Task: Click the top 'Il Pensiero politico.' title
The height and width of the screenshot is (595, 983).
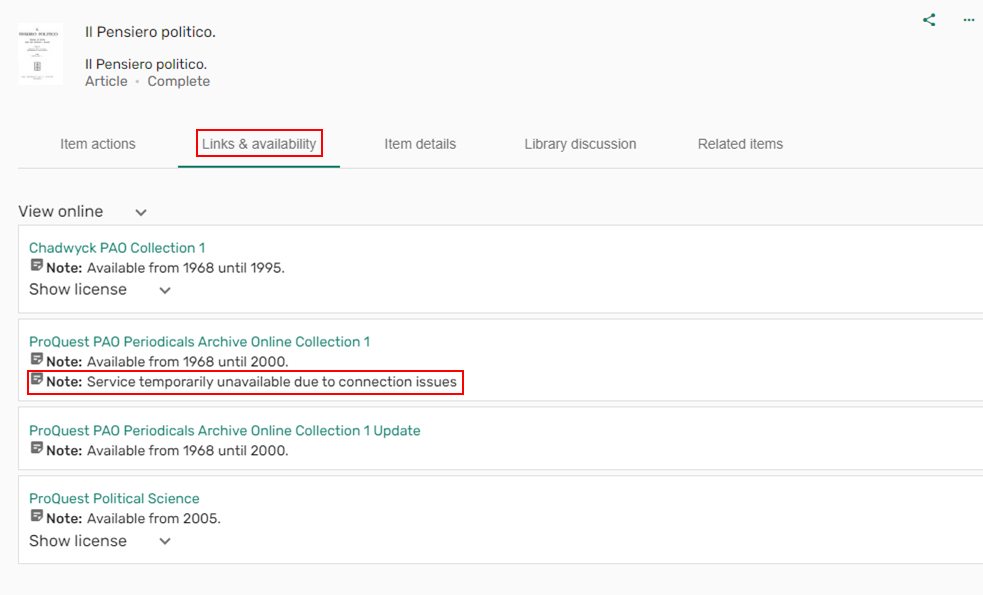Action: (150, 32)
